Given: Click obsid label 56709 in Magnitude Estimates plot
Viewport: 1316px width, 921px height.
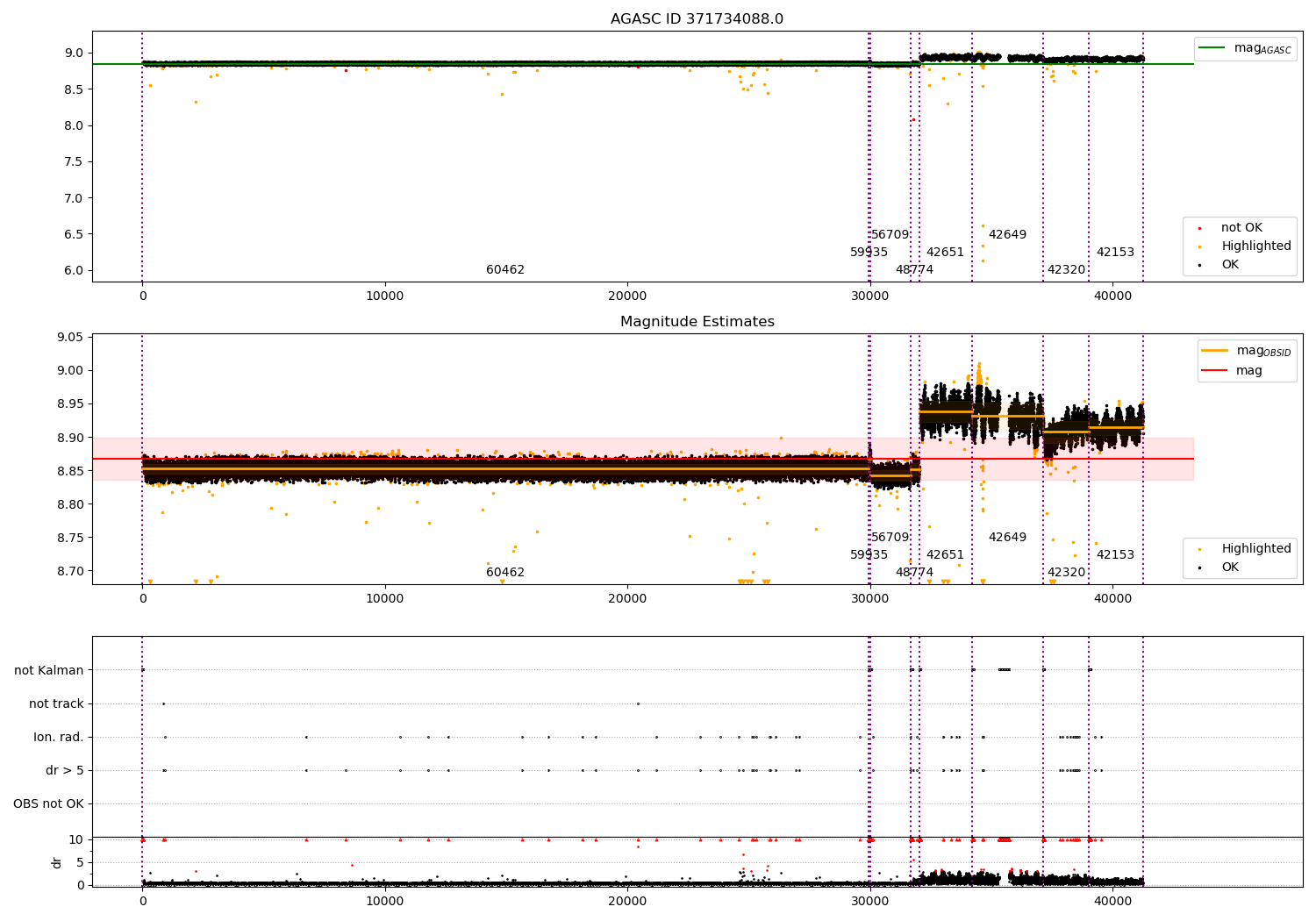Looking at the screenshot, I should click(x=890, y=538).
